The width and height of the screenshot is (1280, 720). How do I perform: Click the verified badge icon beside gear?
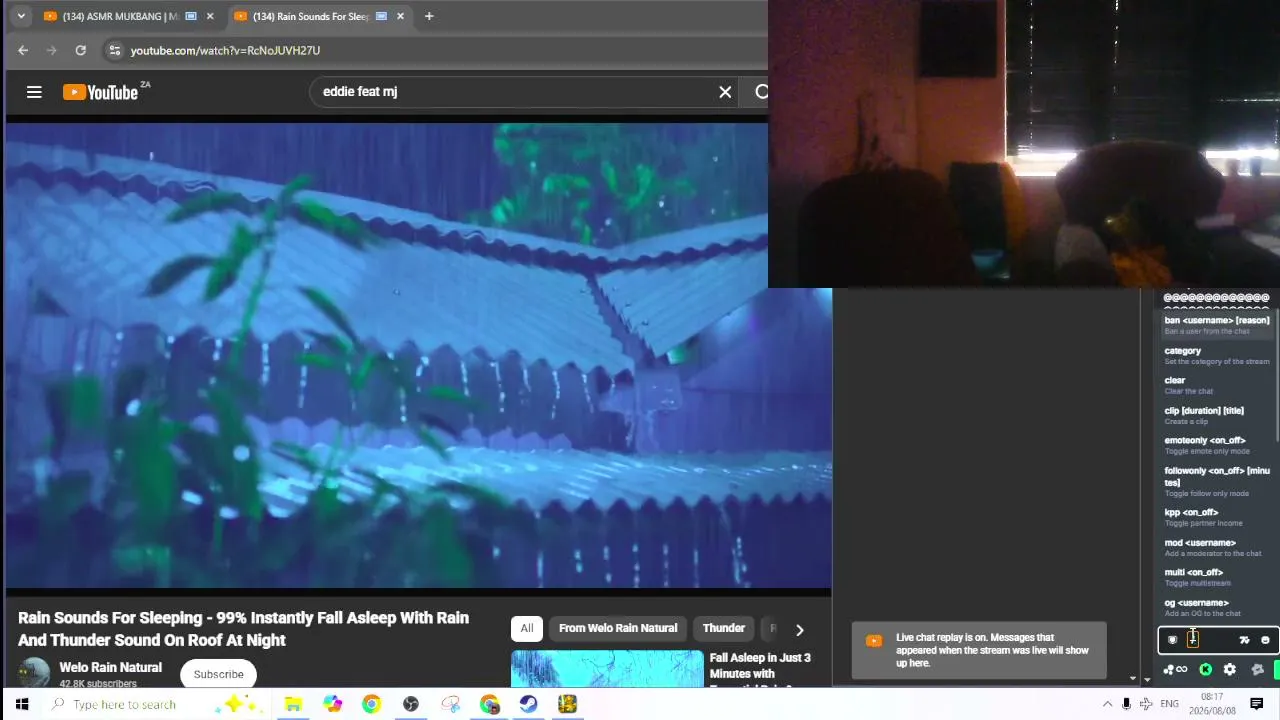pos(1257,670)
